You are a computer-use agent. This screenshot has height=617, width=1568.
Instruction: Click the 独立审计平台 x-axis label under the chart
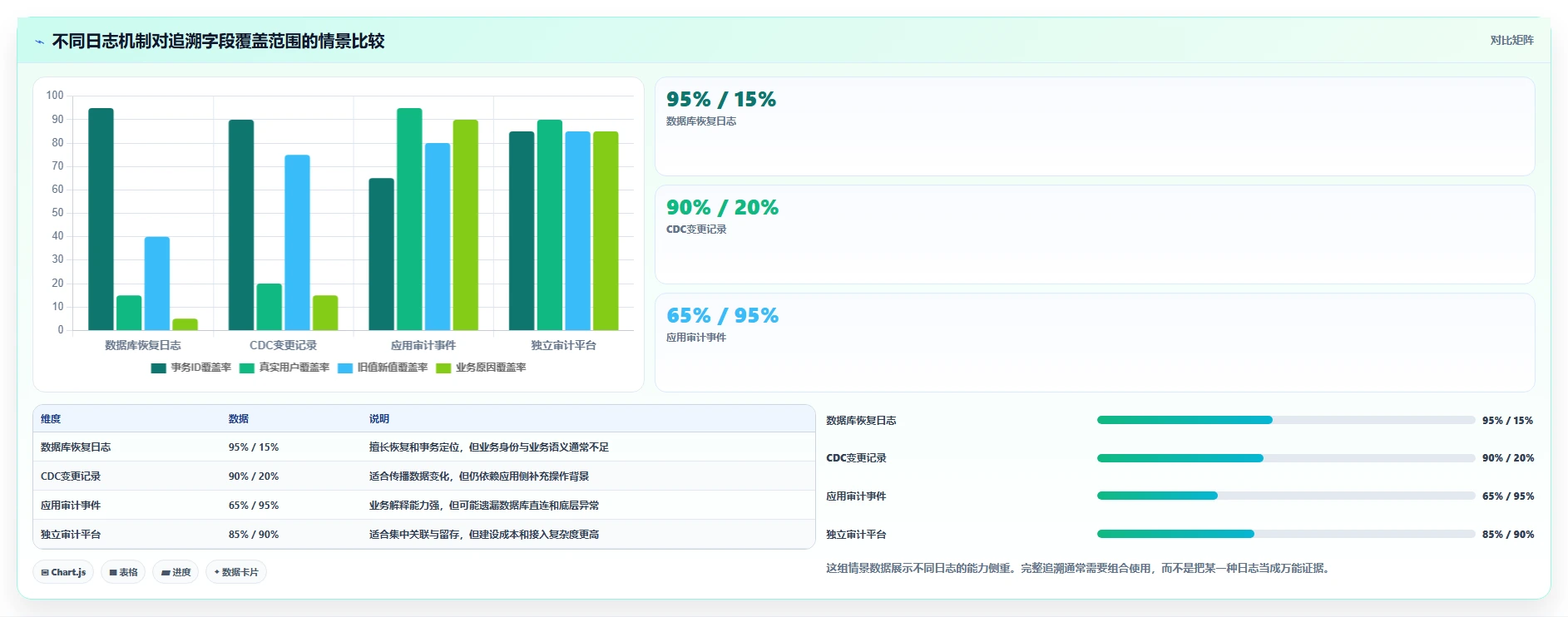564,345
